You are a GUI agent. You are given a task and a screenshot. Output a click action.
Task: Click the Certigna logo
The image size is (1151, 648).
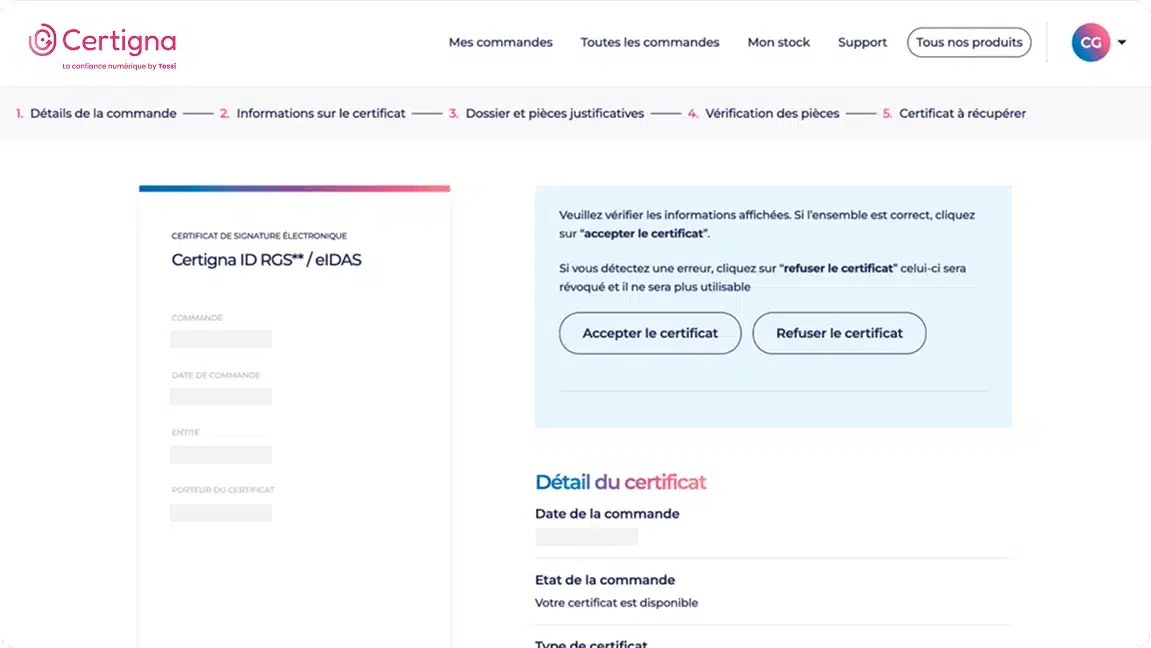coord(103,46)
